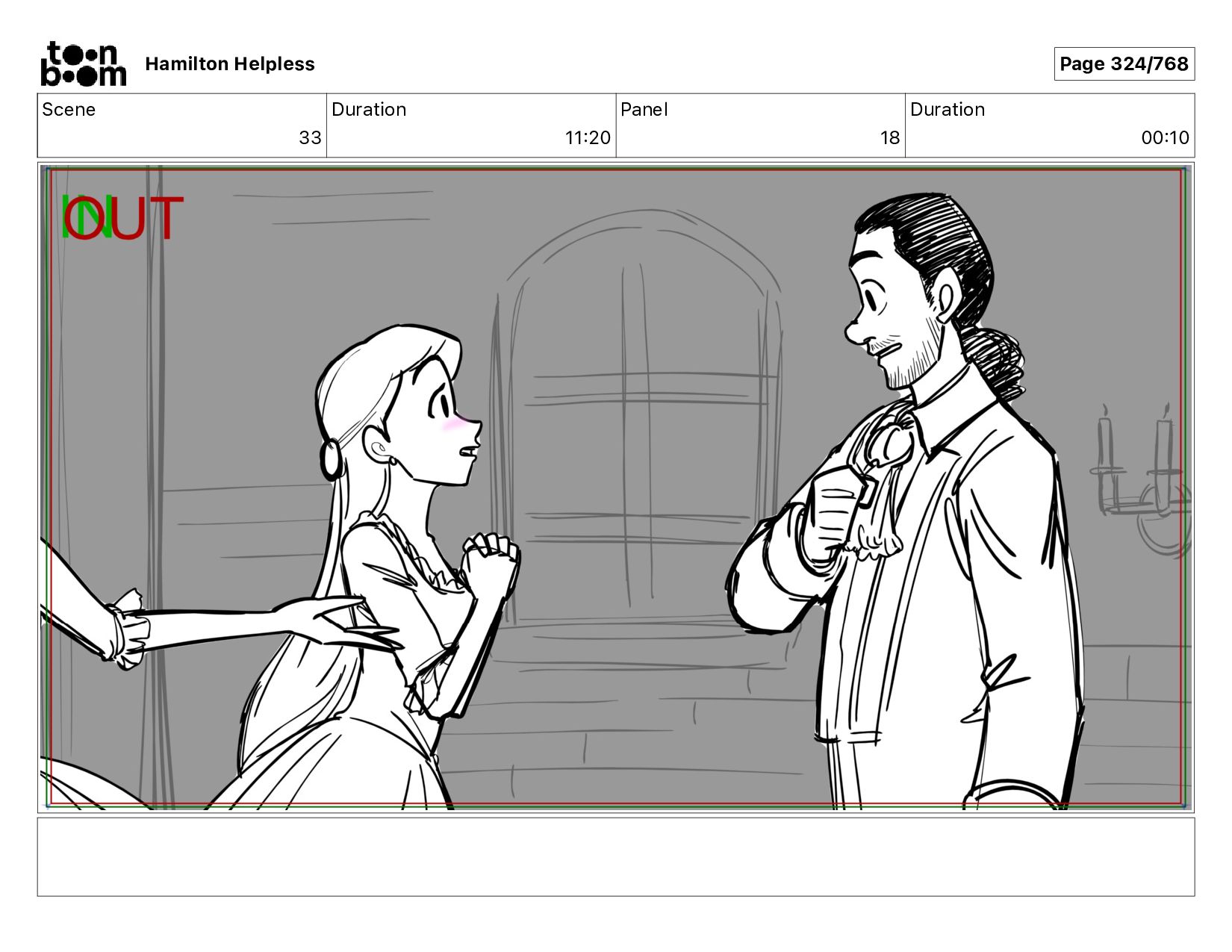The width and height of the screenshot is (1232, 952).
Task: Click the scene Duration label
Action: 369,110
